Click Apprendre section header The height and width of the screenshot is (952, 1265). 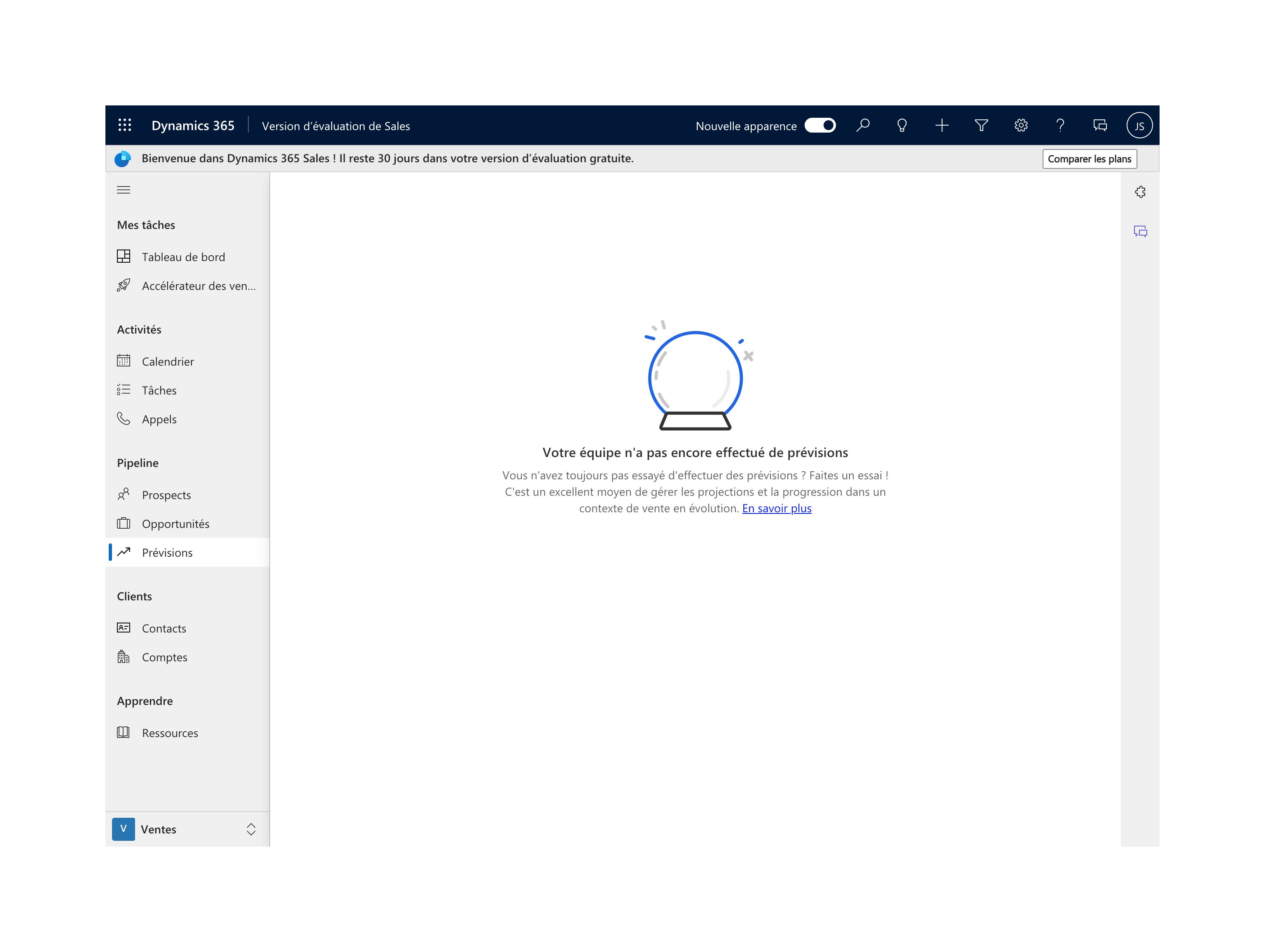pos(145,701)
